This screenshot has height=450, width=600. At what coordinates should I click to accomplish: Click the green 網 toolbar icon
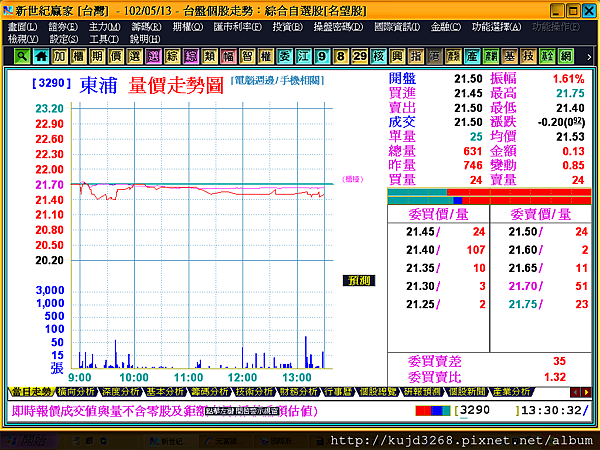click(x=566, y=56)
